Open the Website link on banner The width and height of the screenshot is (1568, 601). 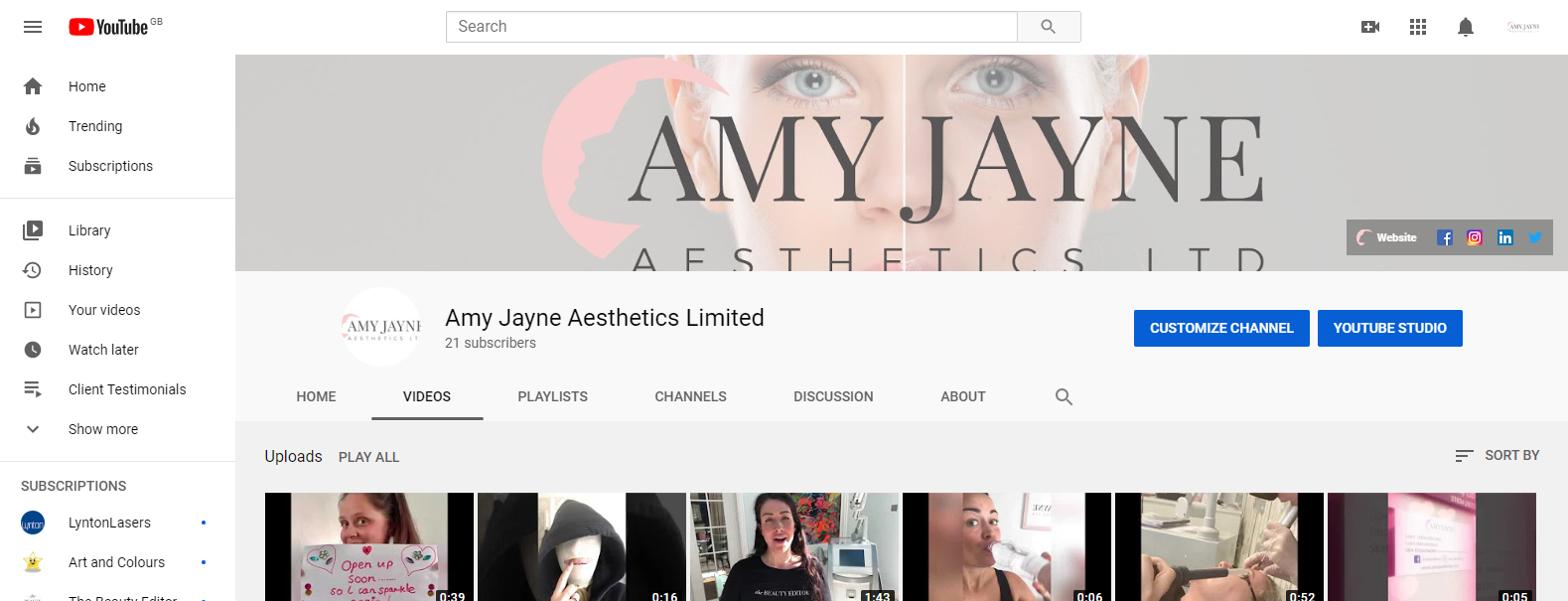pos(1387,237)
